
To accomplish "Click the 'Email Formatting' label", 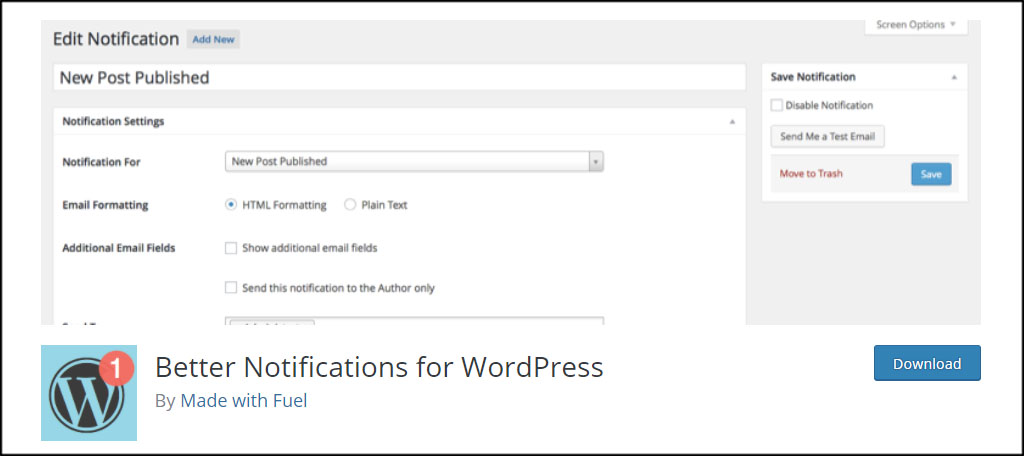I will 105,205.
